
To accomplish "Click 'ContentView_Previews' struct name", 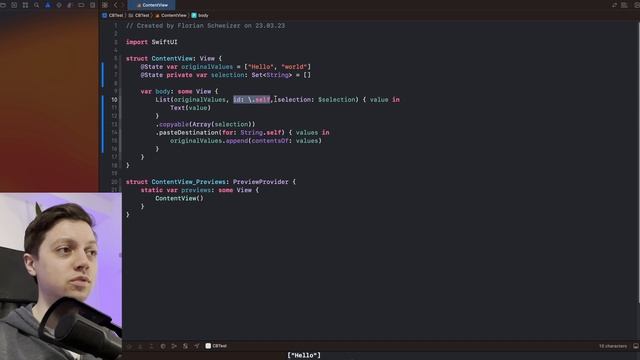I will (x=188, y=182).
